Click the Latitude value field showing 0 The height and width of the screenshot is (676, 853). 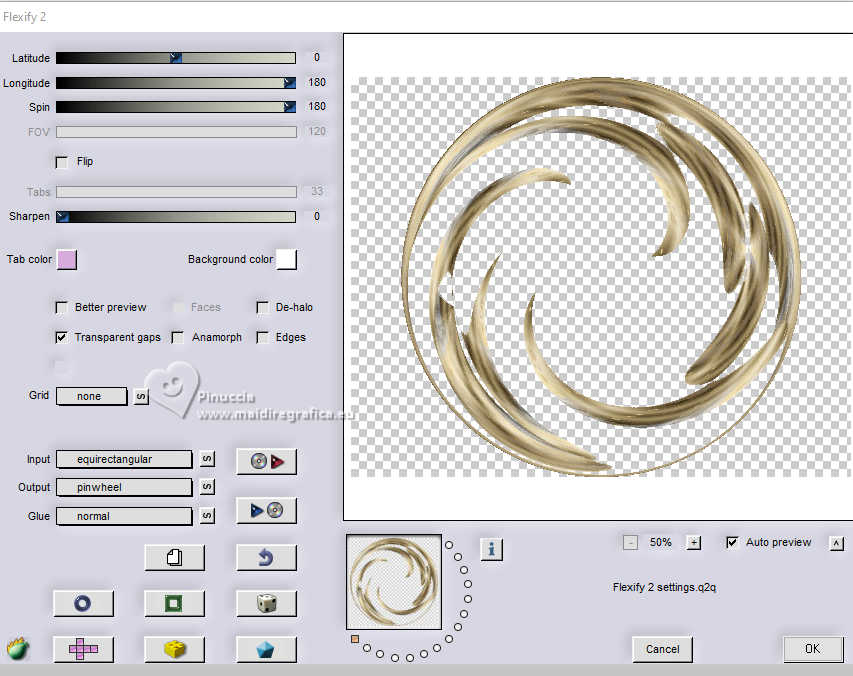317,57
